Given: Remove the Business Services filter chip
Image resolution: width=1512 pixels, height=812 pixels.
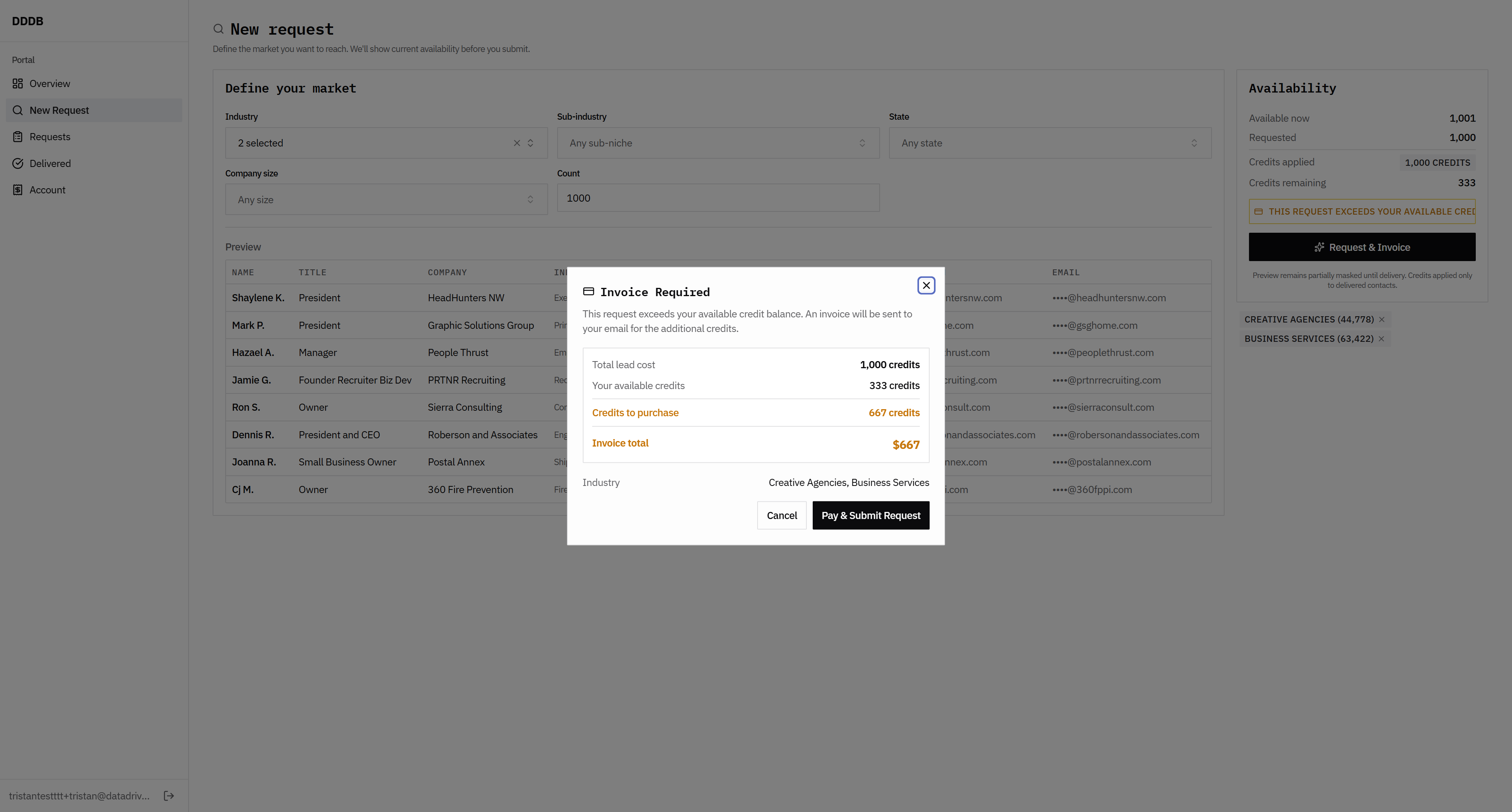Looking at the screenshot, I should [x=1381, y=339].
